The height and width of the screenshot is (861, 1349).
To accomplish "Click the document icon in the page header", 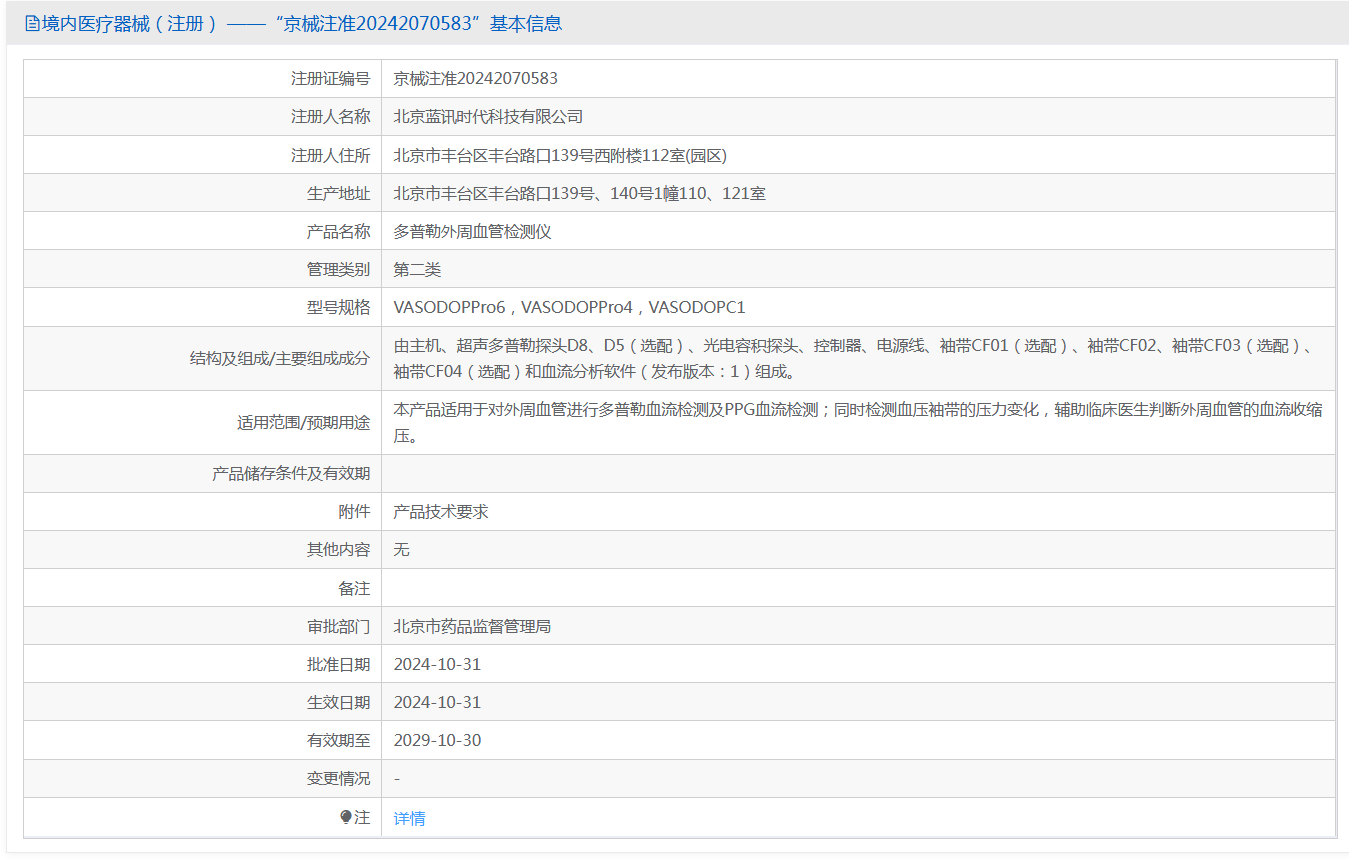I will point(32,23).
